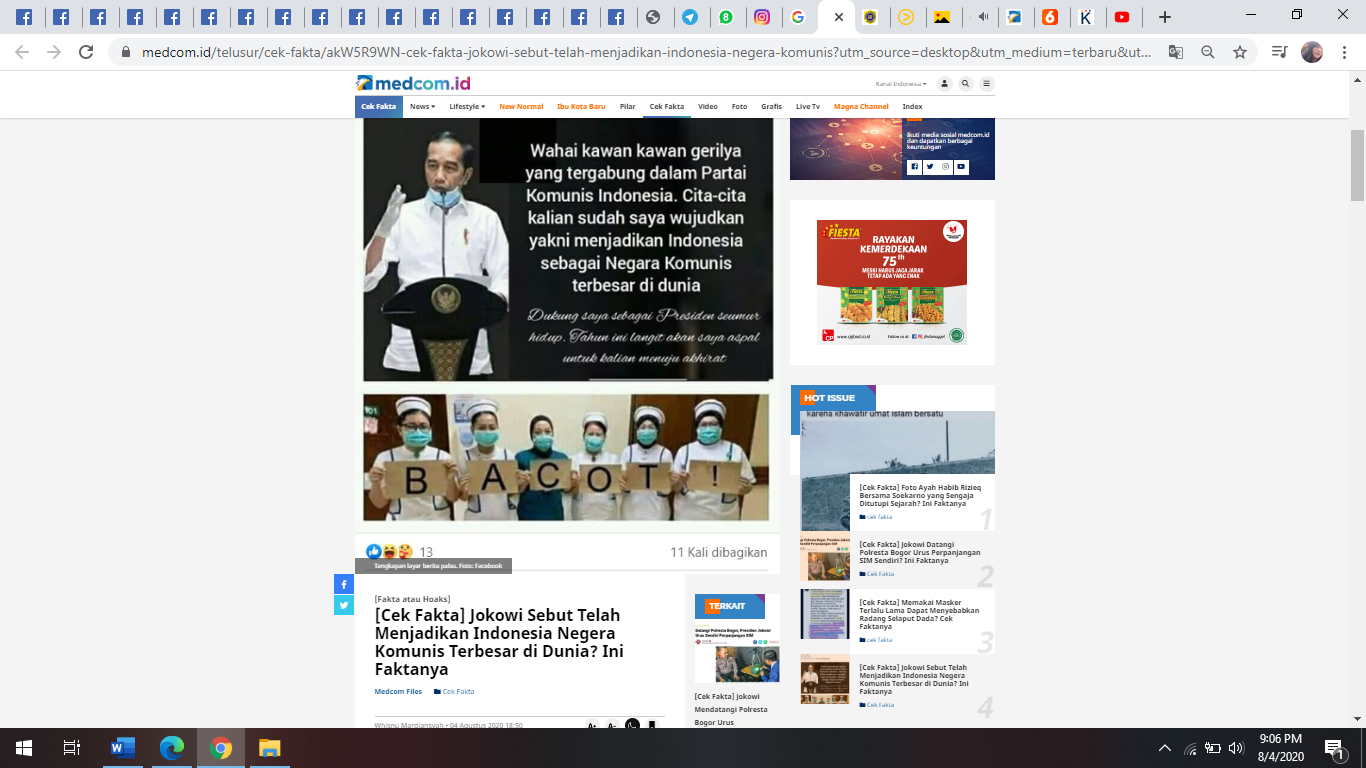The image size is (1366, 768).
Task: Expand the Lifestyle menu dropdown
Action: pos(467,106)
